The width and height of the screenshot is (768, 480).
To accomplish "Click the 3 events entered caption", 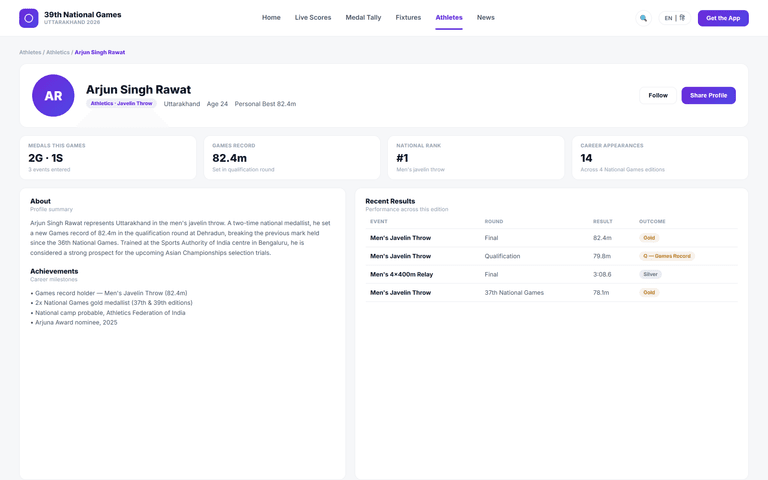I will (x=49, y=170).
